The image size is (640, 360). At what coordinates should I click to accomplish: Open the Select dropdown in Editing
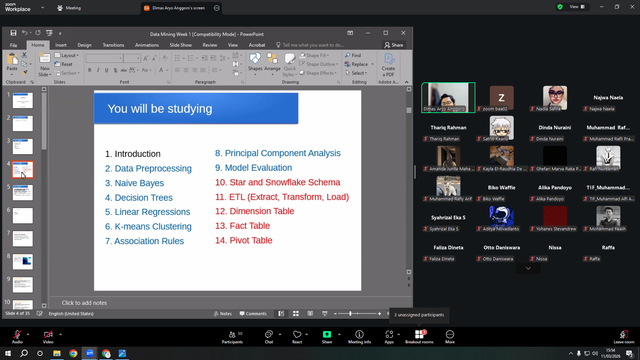[356, 73]
